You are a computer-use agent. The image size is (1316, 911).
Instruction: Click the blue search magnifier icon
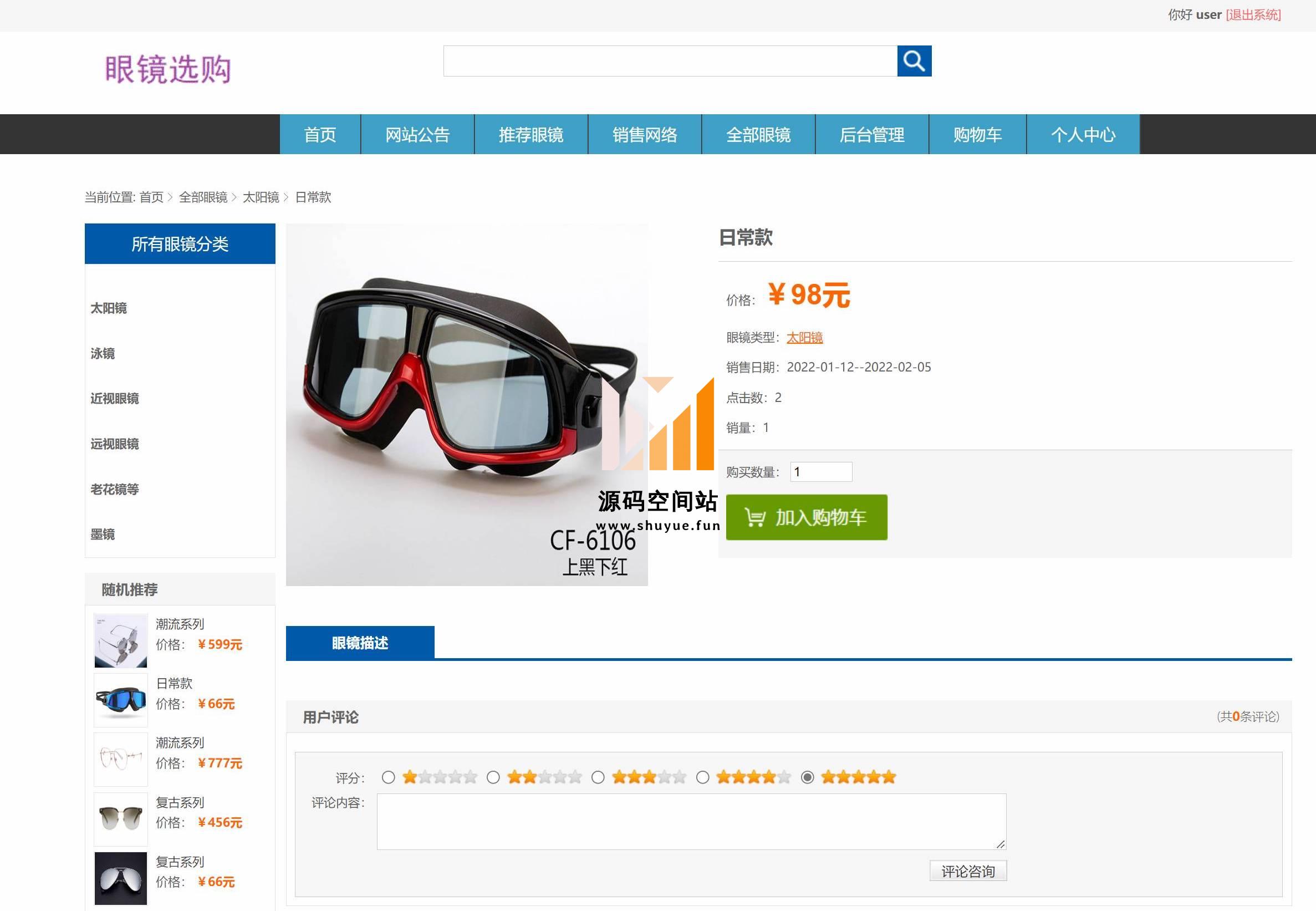(x=914, y=61)
